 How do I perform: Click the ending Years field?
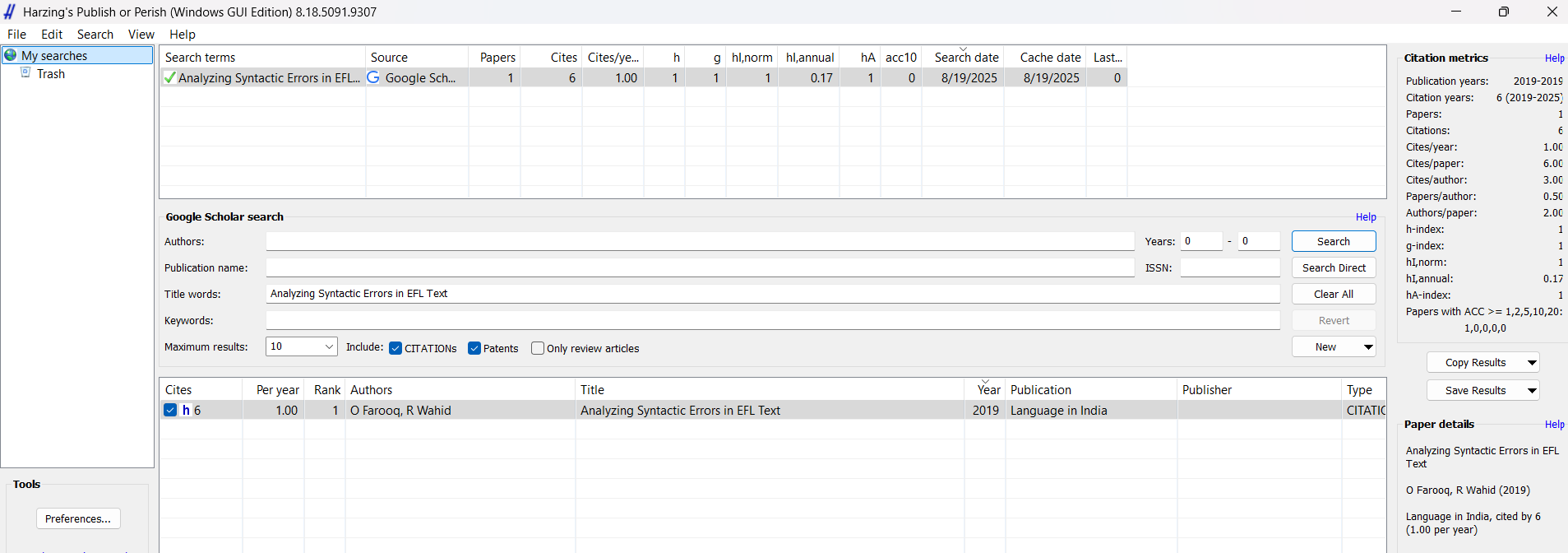click(x=1259, y=241)
